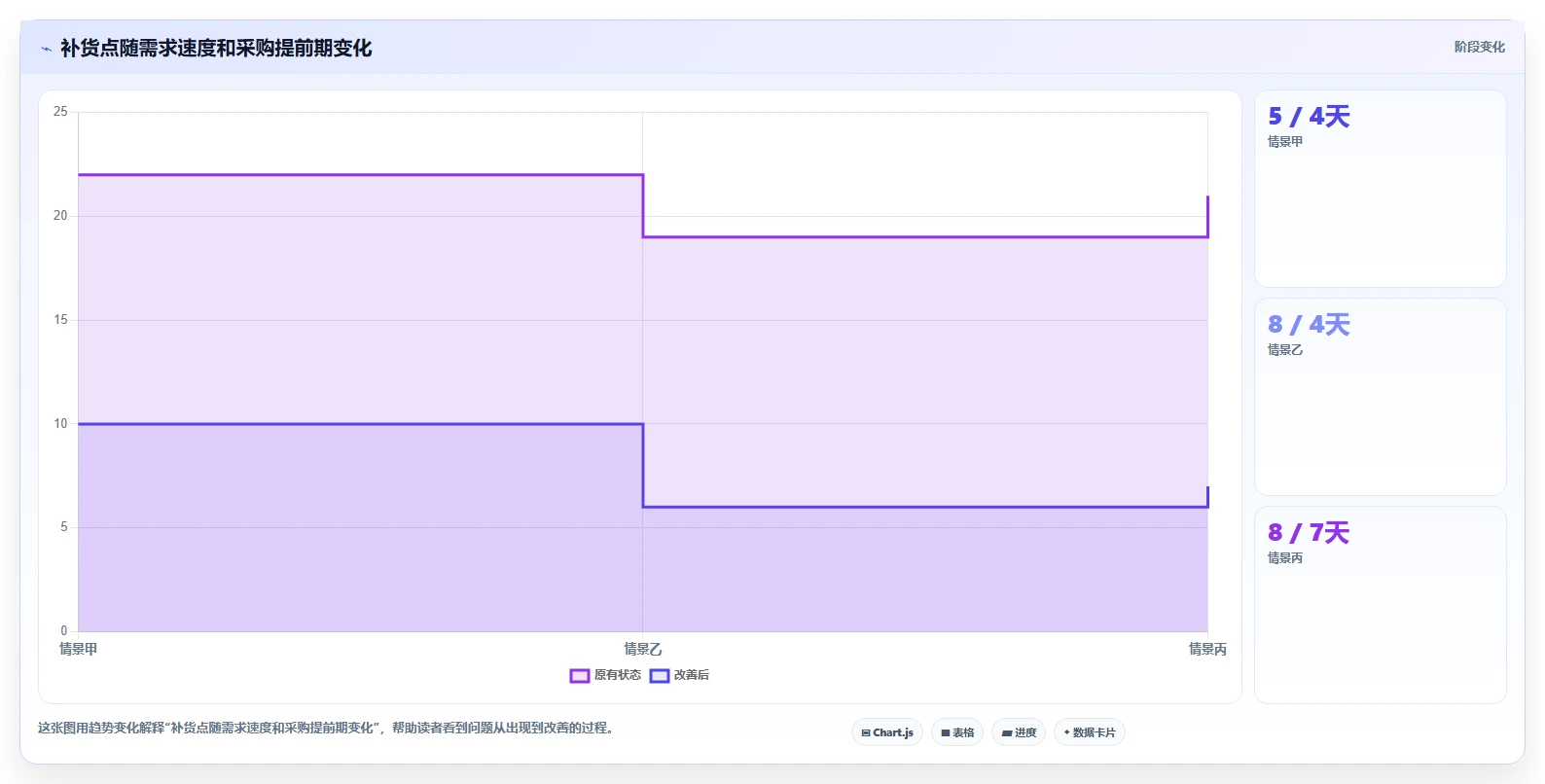Screen dimensions: 1545x784
Task: Click the 情景乙 caption in the second card
Action: 1285,350
